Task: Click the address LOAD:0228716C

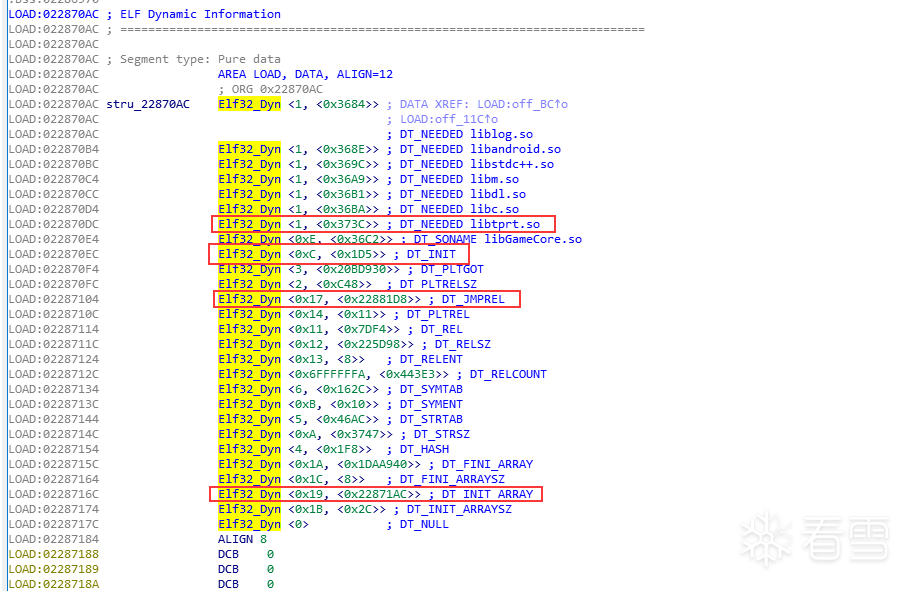Action: [53, 495]
